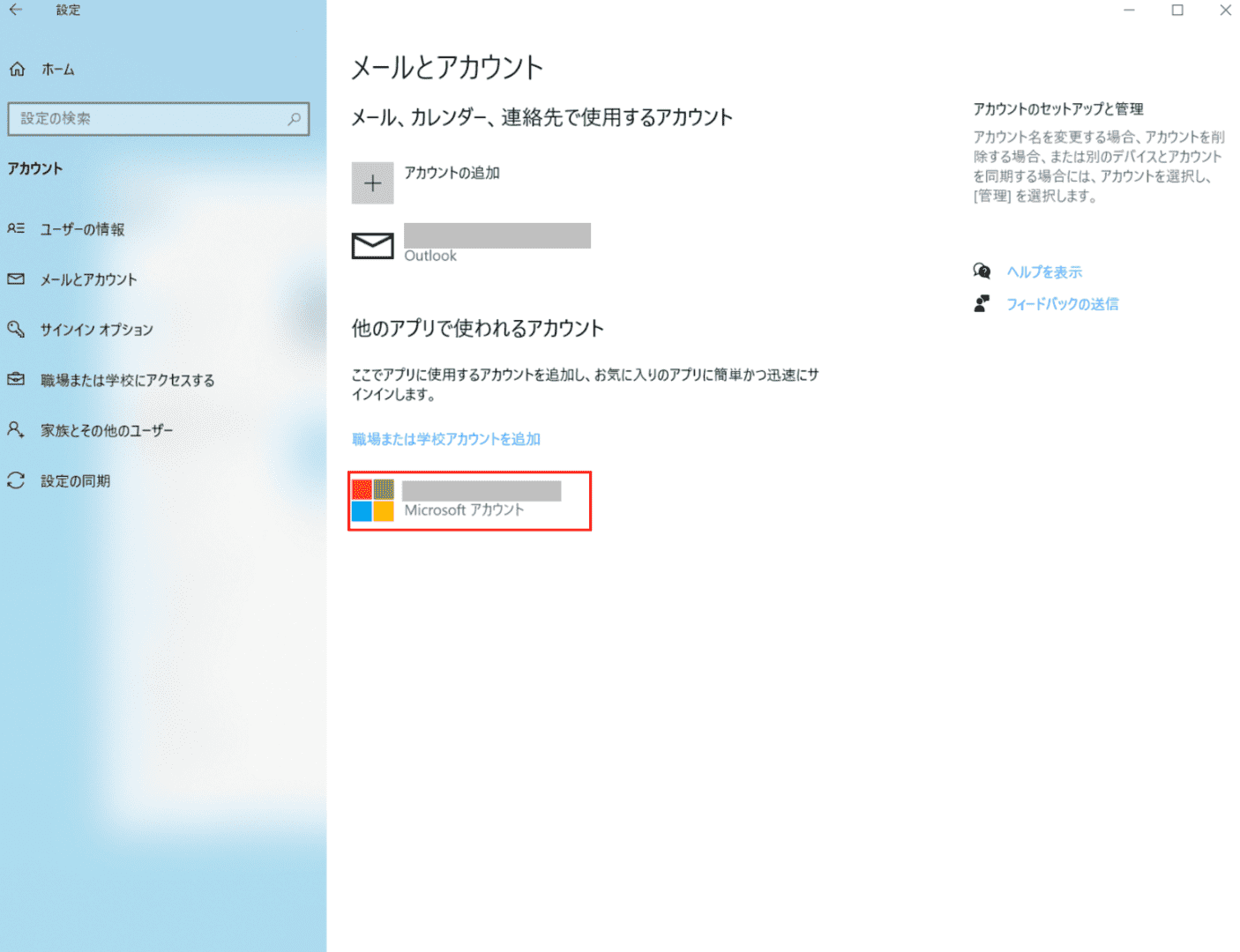The image size is (1240, 952).
Task: Close the Settings window
Action: click(1225, 11)
